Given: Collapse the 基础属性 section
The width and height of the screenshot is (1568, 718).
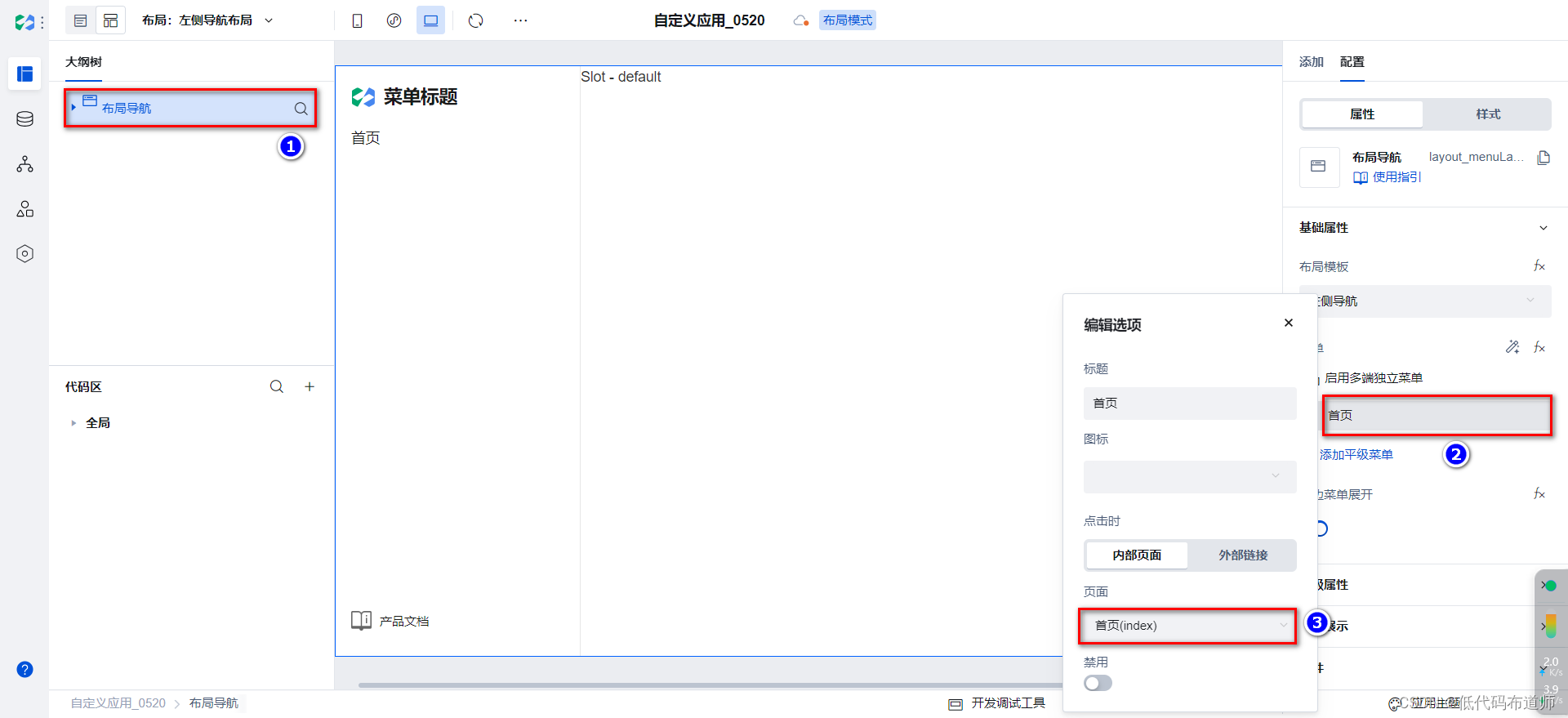Looking at the screenshot, I should (x=1543, y=228).
